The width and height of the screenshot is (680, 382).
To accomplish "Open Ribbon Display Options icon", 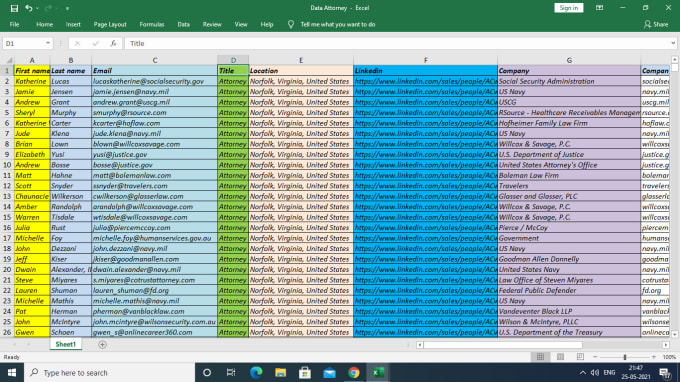I will point(599,8).
